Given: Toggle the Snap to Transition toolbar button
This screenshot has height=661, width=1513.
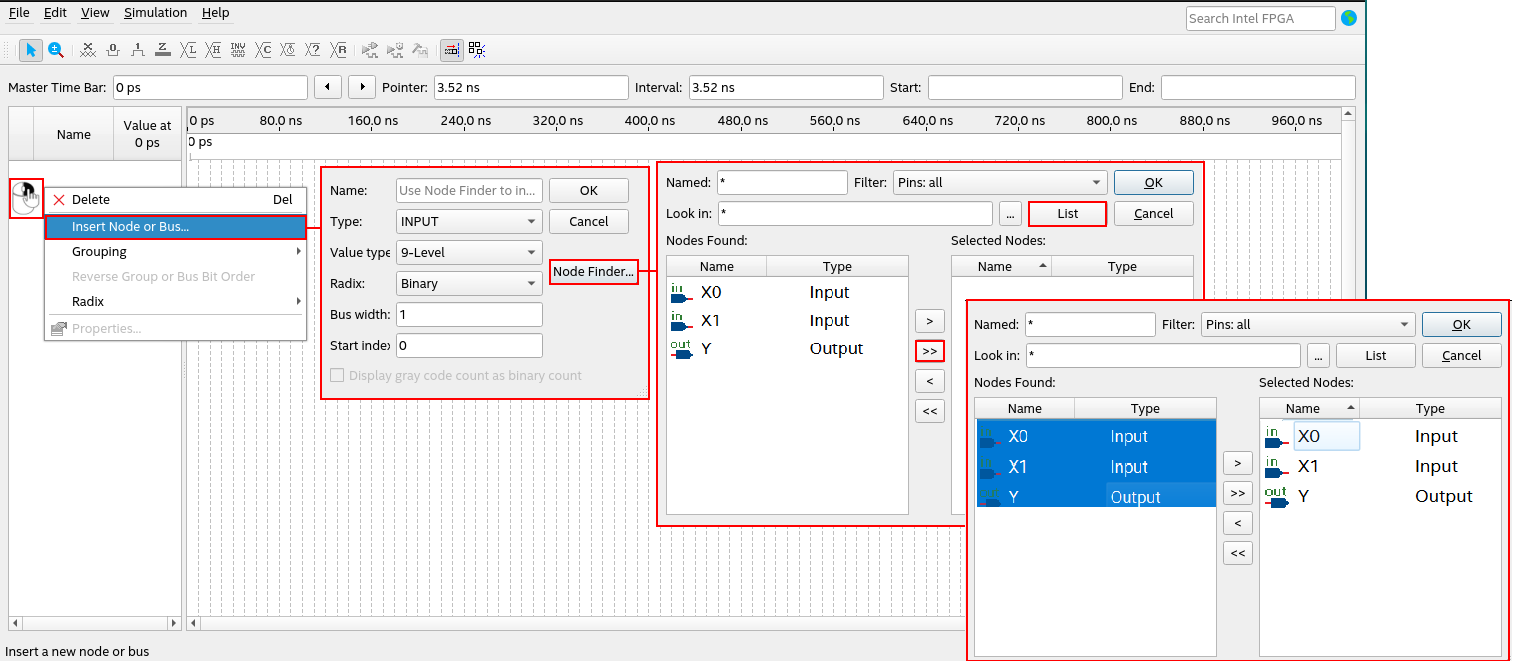Looking at the screenshot, I should (451, 49).
